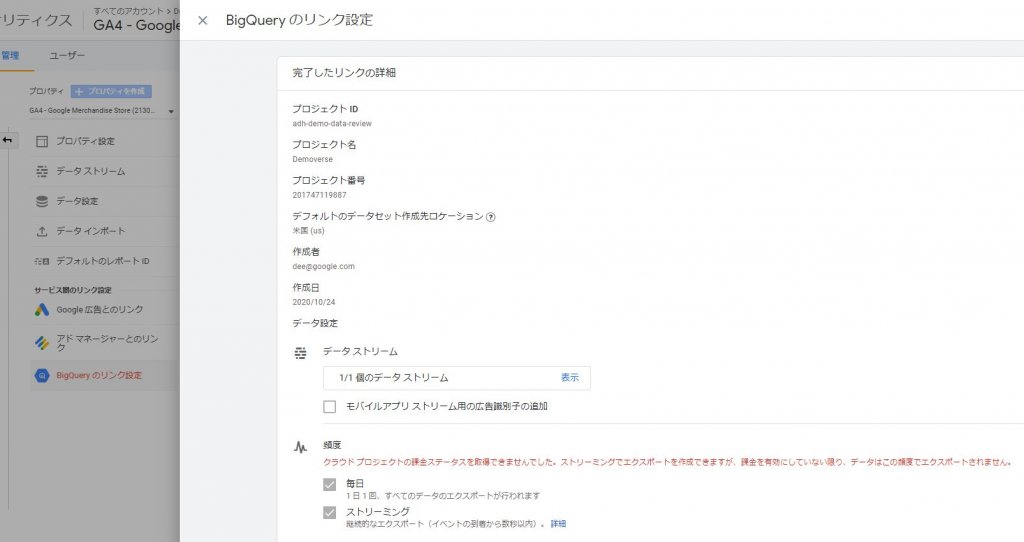
Task: Click the data import upload icon
Action: [x=42, y=231]
